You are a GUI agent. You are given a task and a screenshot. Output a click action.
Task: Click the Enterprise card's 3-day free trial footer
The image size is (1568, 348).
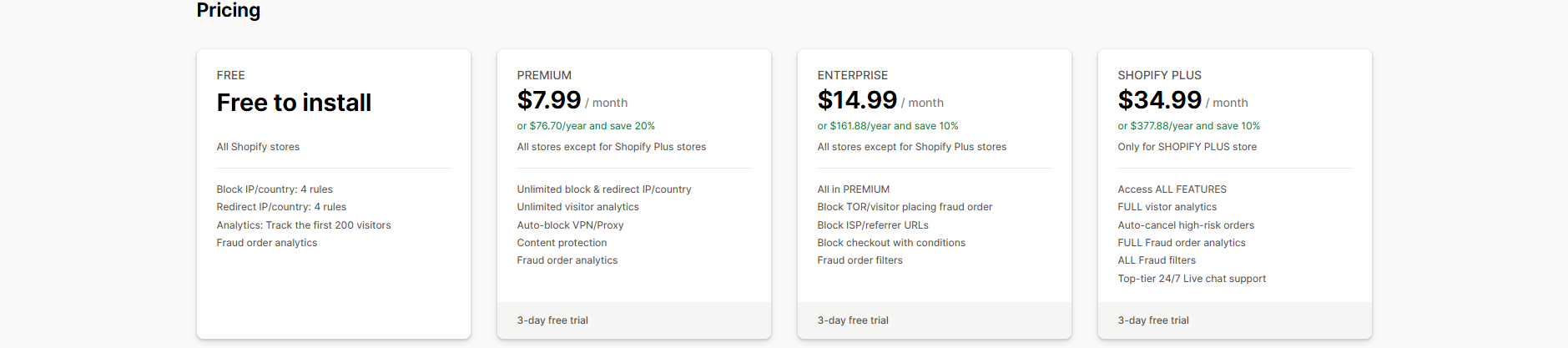(853, 320)
